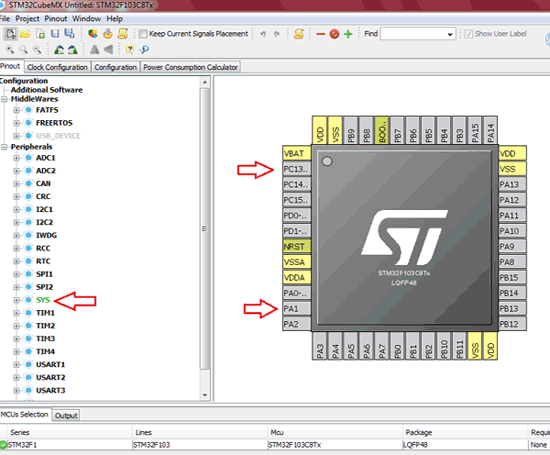Click the red minus icon
Viewport: 550px width, 455px height.
tap(321, 34)
